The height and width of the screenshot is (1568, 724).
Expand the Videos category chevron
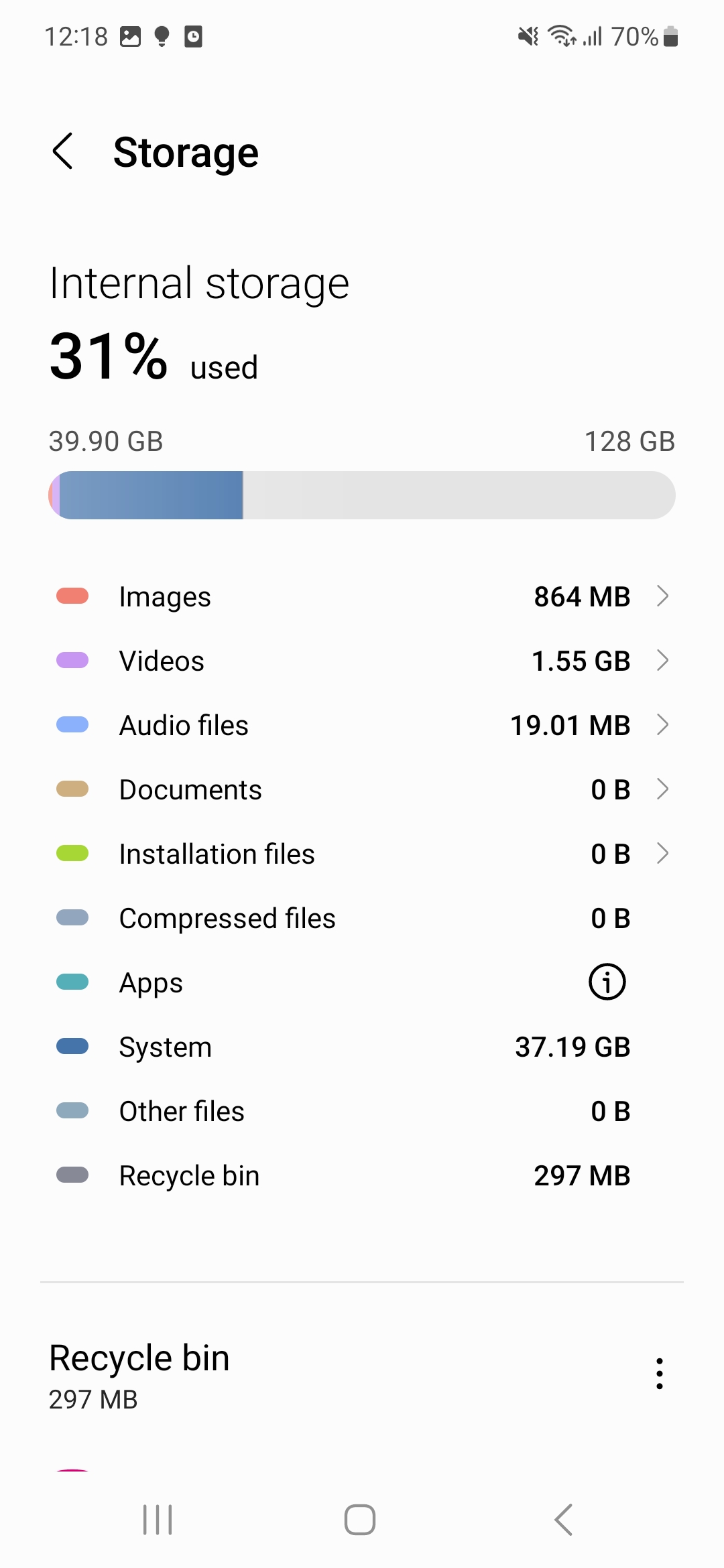(662, 661)
